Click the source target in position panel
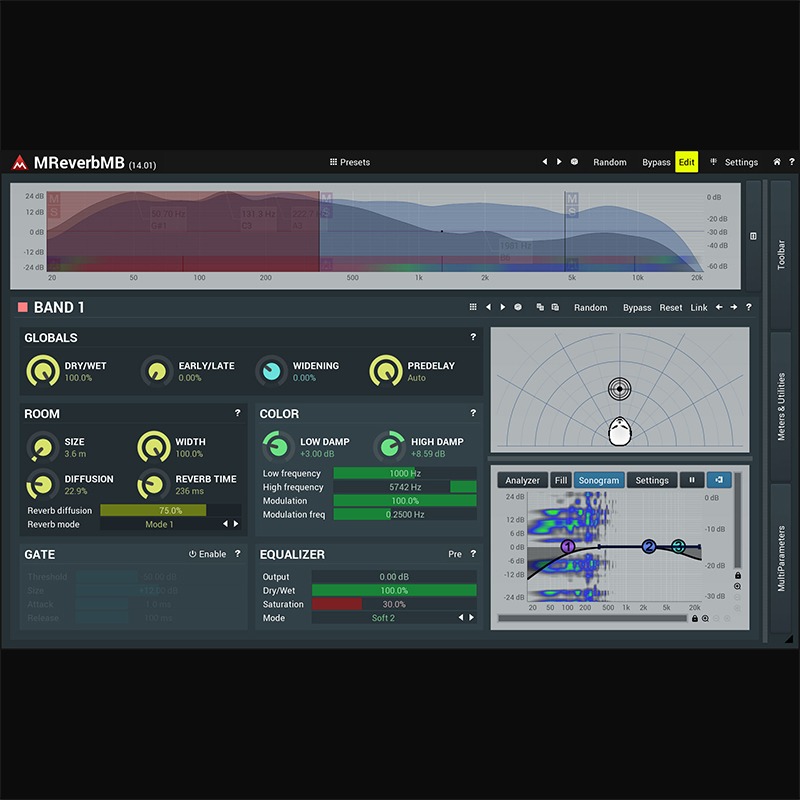Screen dimensions: 800x800 click(620, 389)
